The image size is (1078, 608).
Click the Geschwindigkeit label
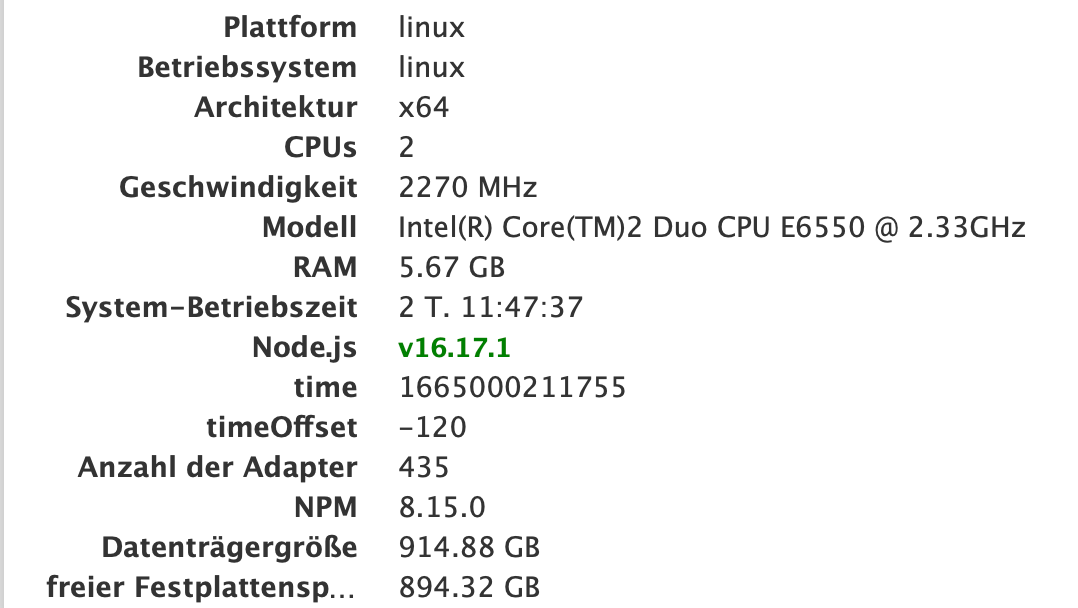click(238, 188)
